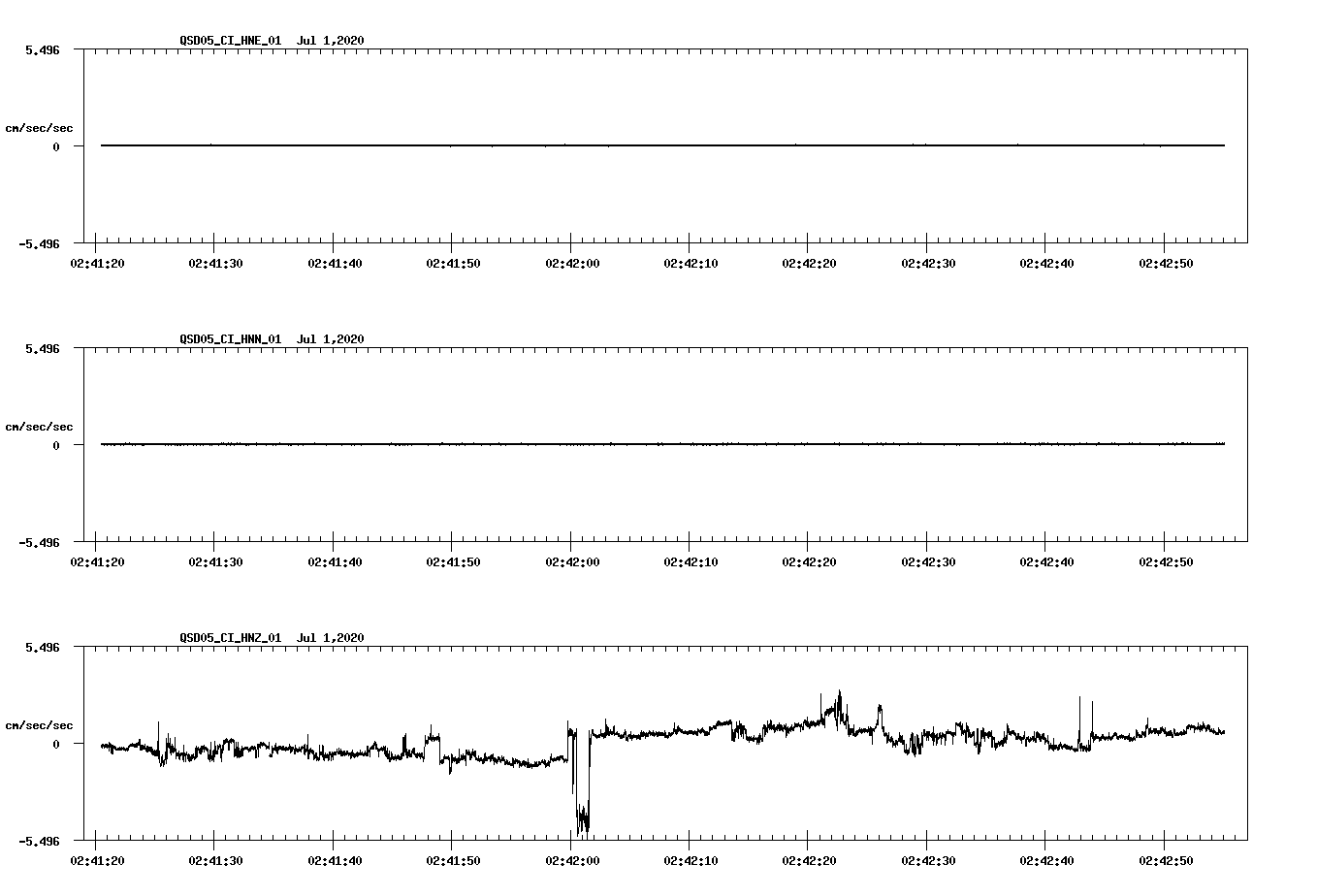1317x896 pixels.
Task: Click the 02:42:30 time label under HNE plot
Action: click(928, 263)
